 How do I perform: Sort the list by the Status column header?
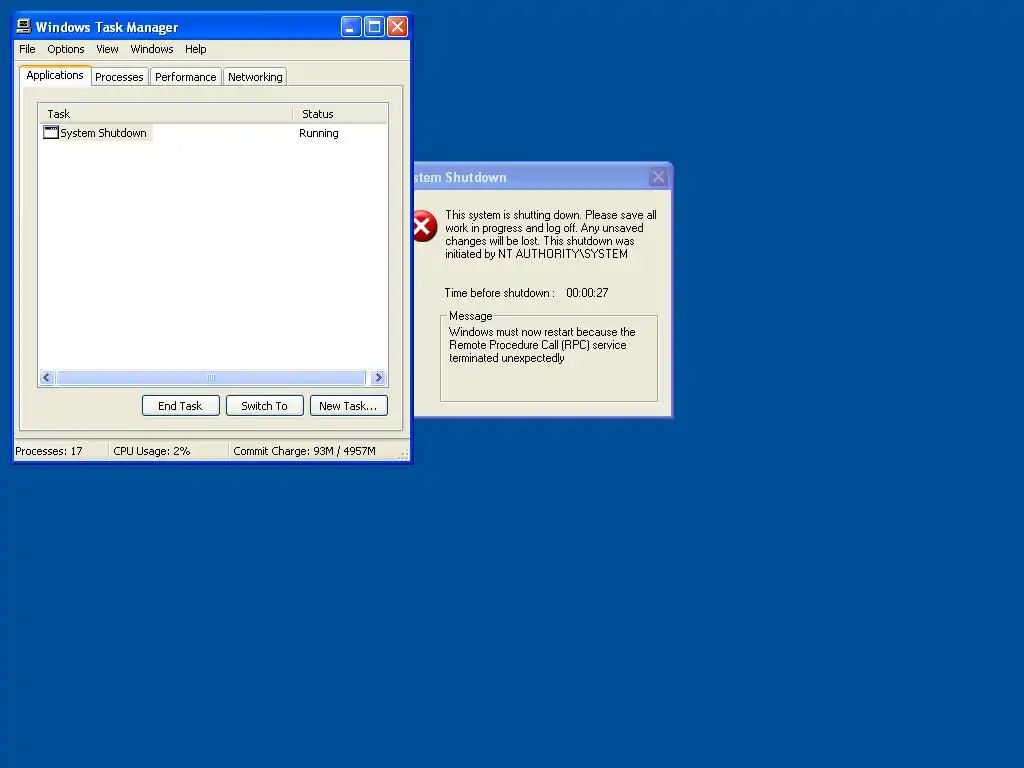pyautogui.click(x=340, y=114)
